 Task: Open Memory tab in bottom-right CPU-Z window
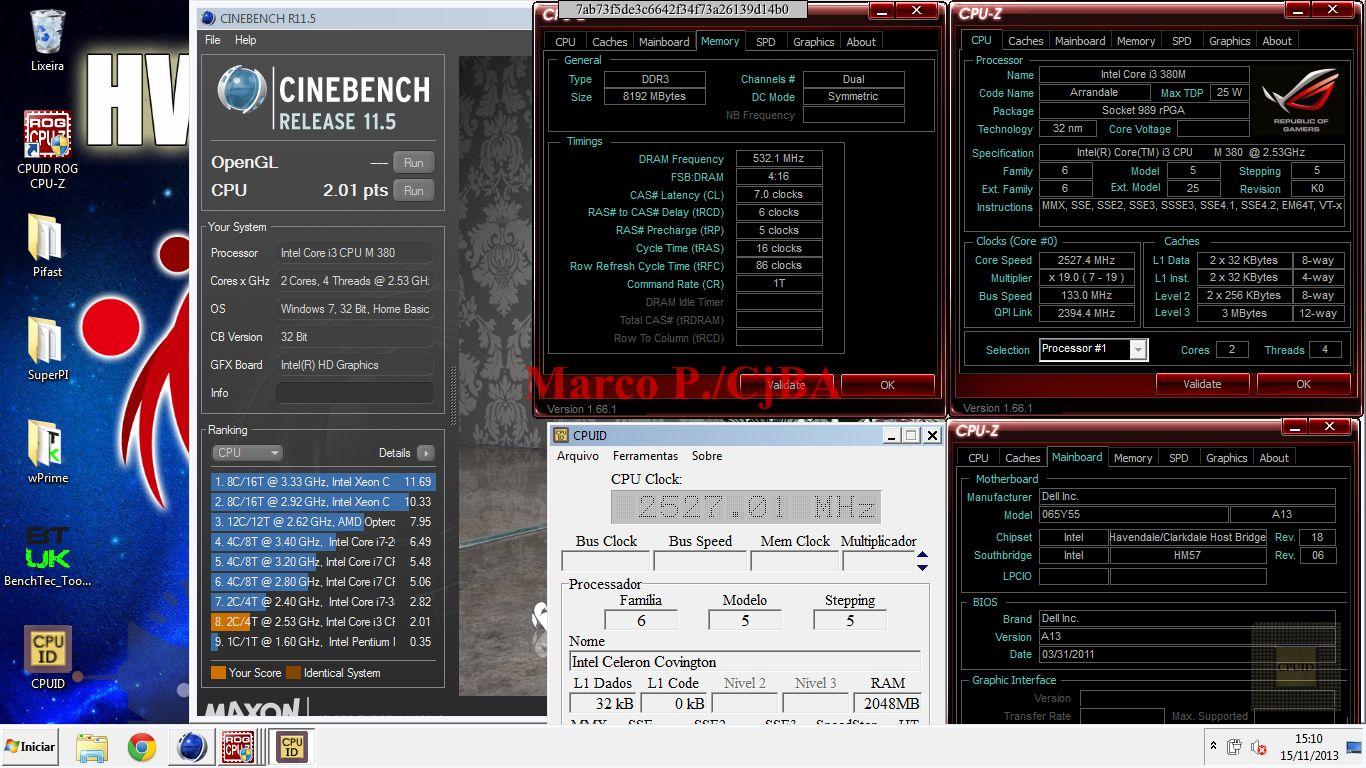coord(1133,458)
